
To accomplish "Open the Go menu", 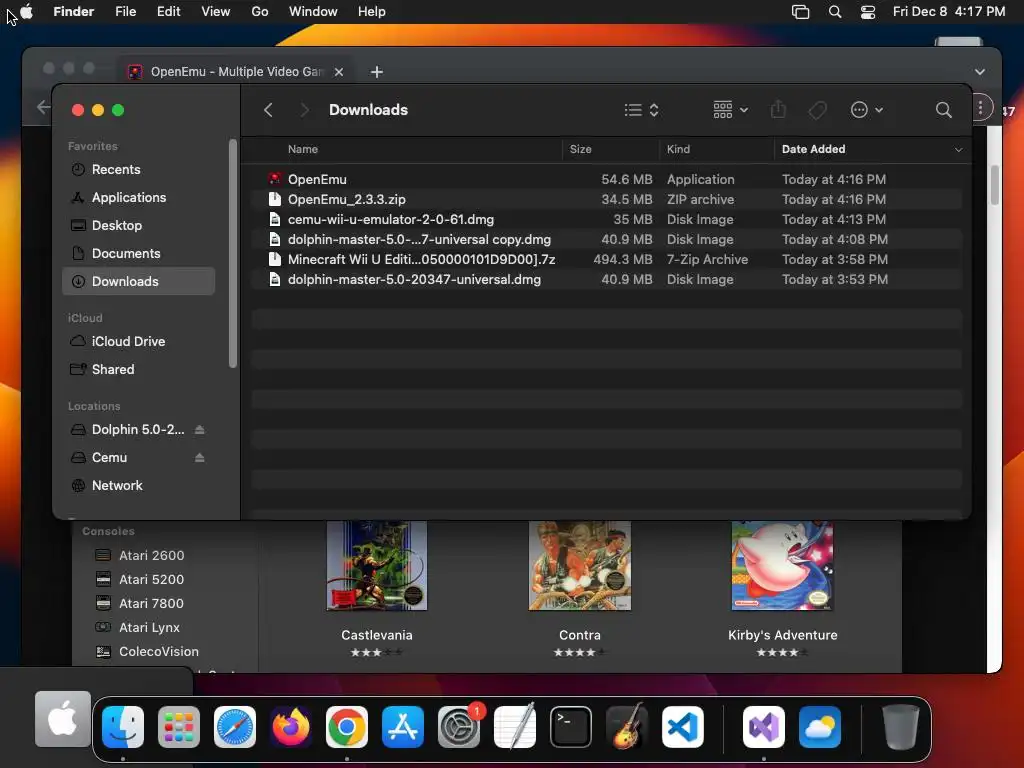I will [x=260, y=12].
